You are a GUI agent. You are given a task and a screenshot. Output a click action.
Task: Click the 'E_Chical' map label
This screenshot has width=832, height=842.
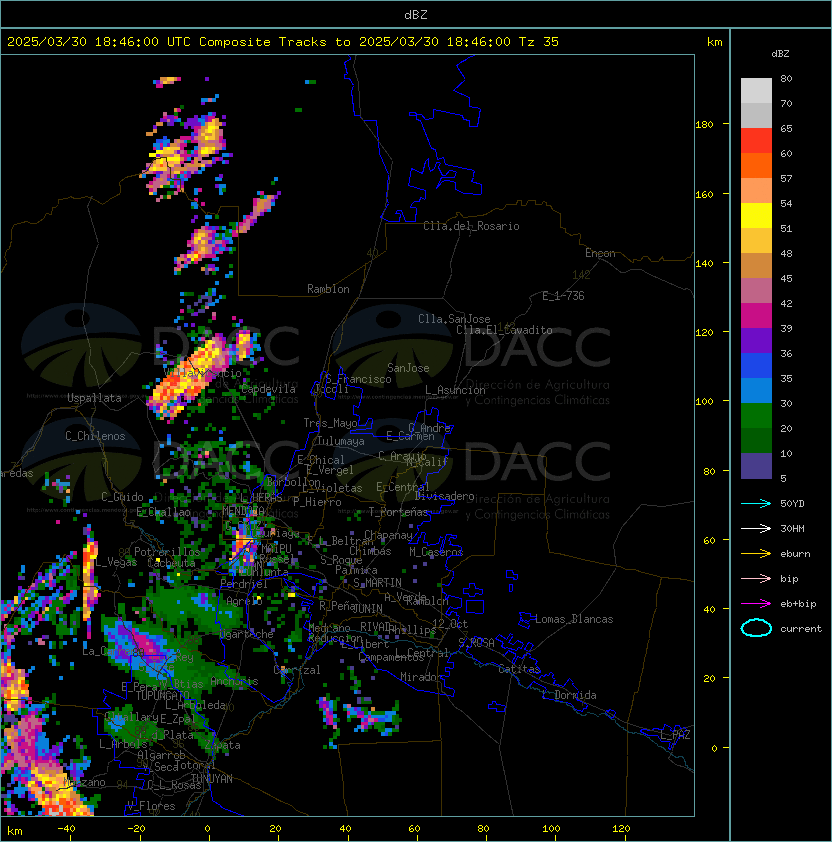[321, 460]
